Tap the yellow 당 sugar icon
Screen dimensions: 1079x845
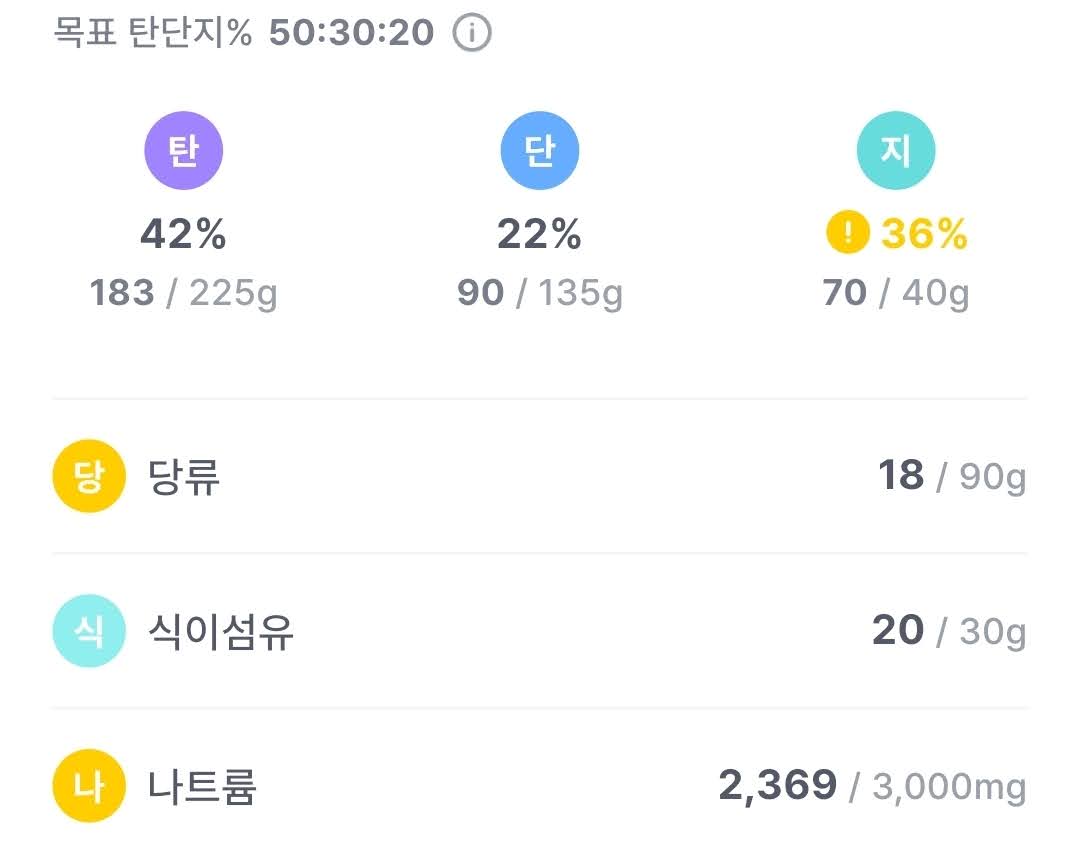(x=89, y=475)
